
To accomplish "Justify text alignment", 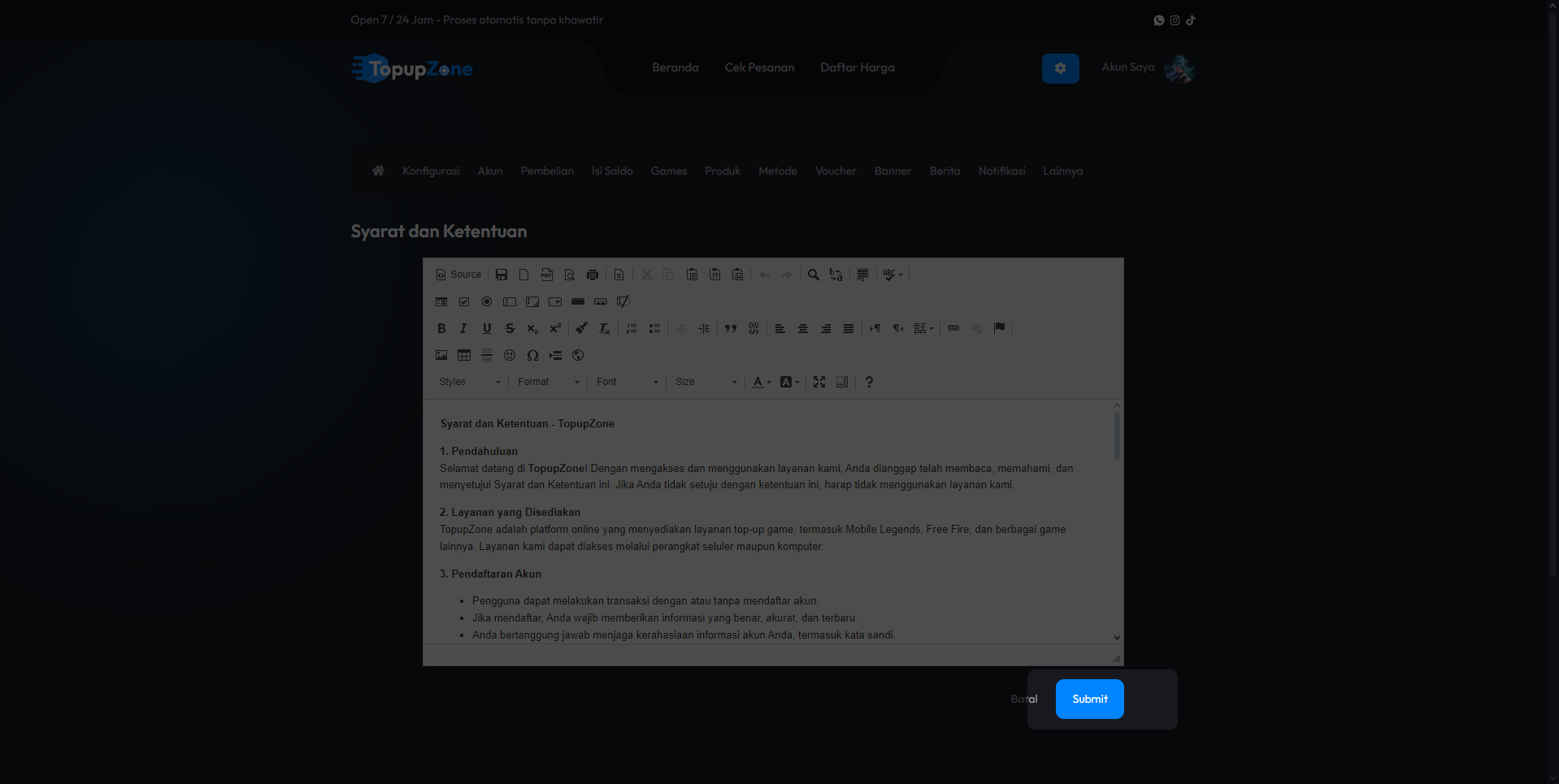I will click(848, 328).
